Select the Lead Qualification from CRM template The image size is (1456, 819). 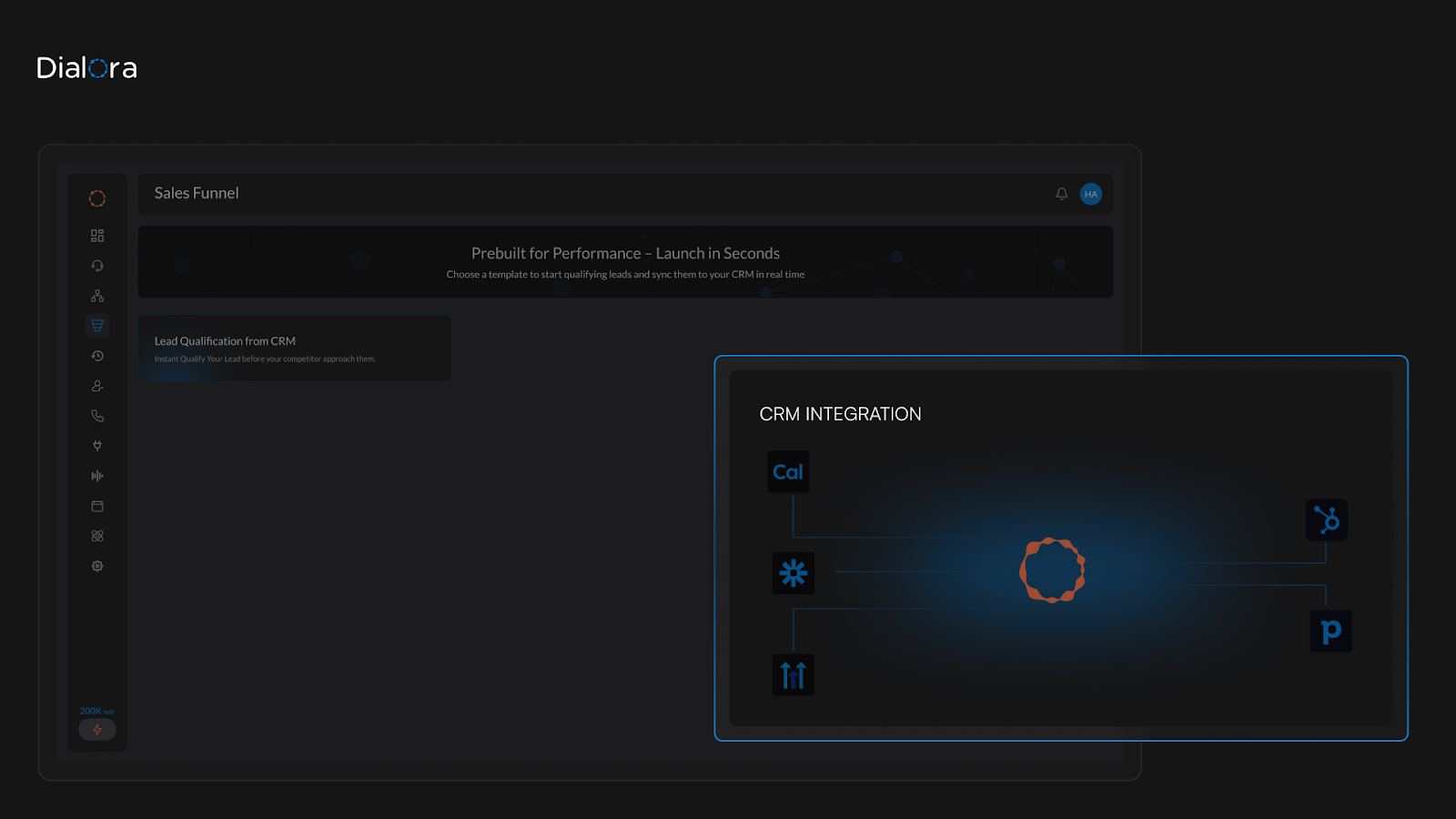(294, 348)
